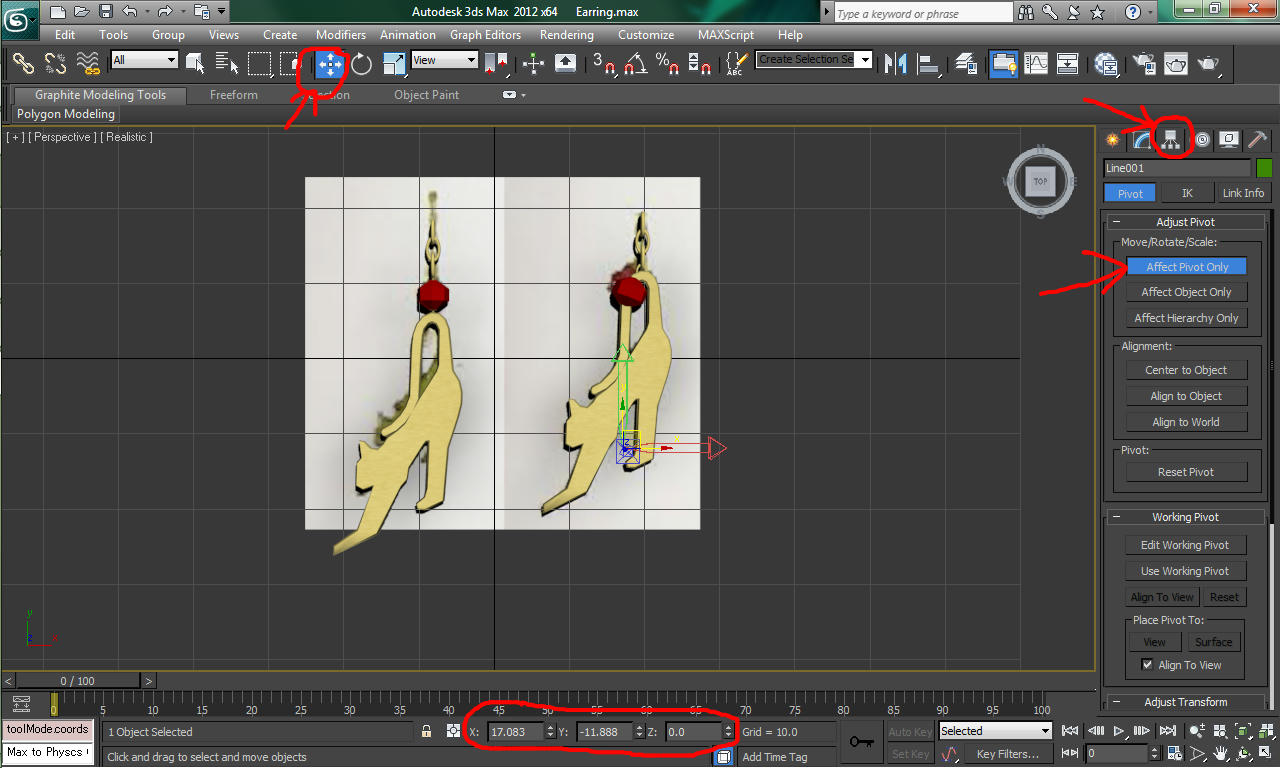Toggle the Align To View checkbox
The height and width of the screenshot is (768, 1280).
1147,665
